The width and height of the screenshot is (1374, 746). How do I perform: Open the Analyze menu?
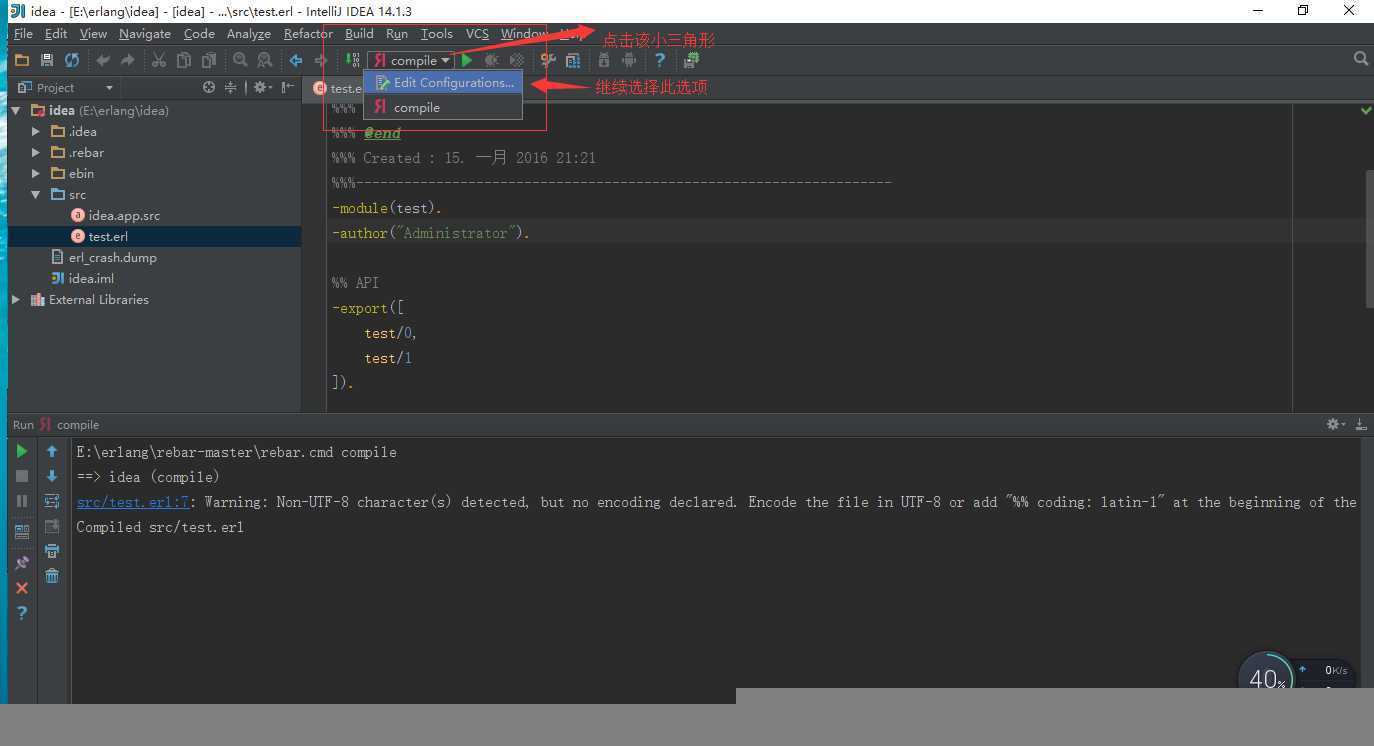pos(249,33)
